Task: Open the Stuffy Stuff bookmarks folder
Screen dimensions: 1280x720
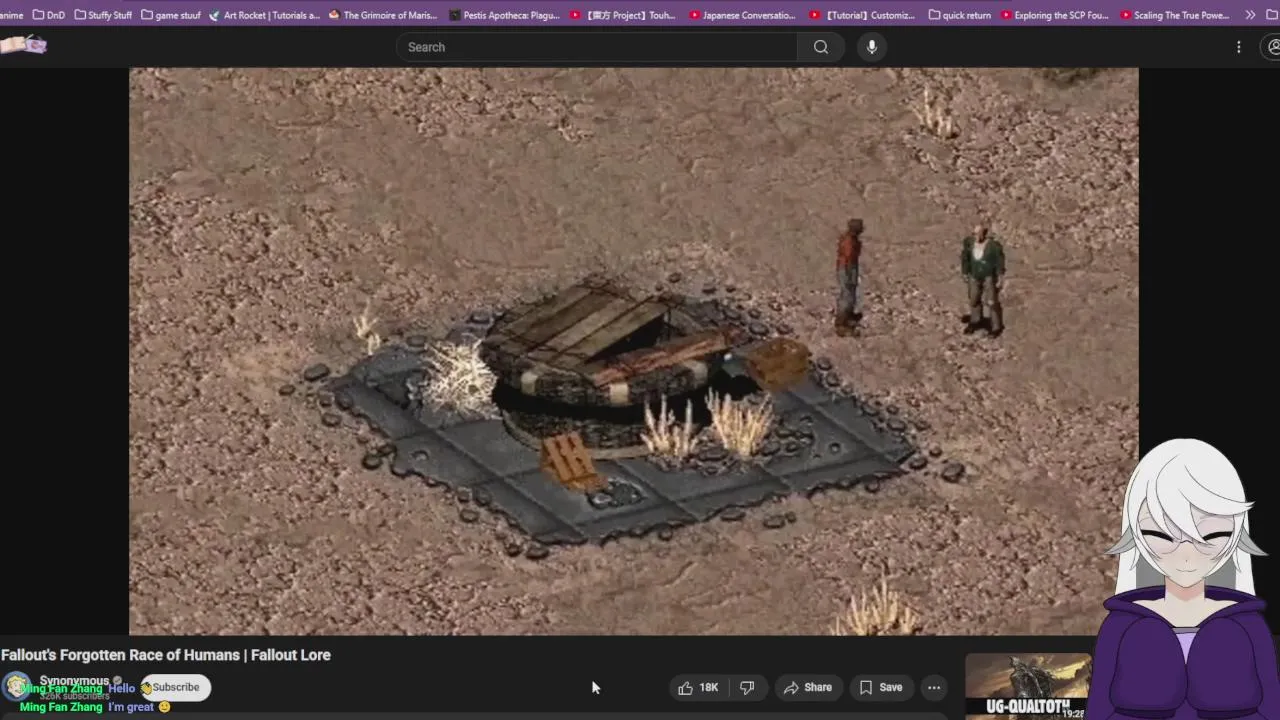Action: [103, 15]
